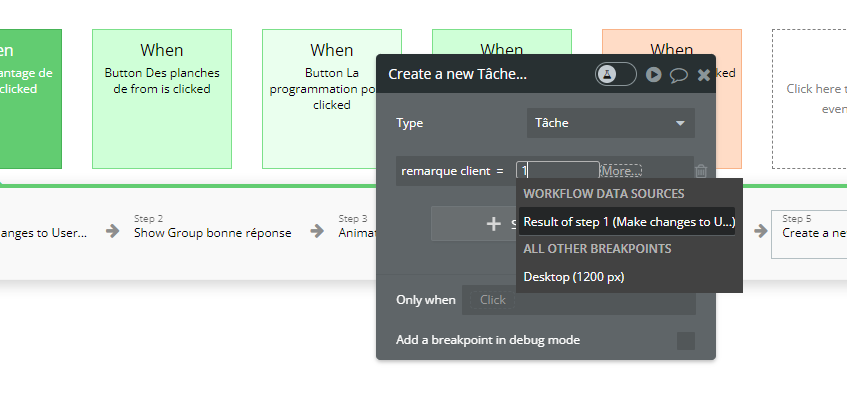Click the plus icon to add field
This screenshot has height=405, width=847.
point(494,224)
